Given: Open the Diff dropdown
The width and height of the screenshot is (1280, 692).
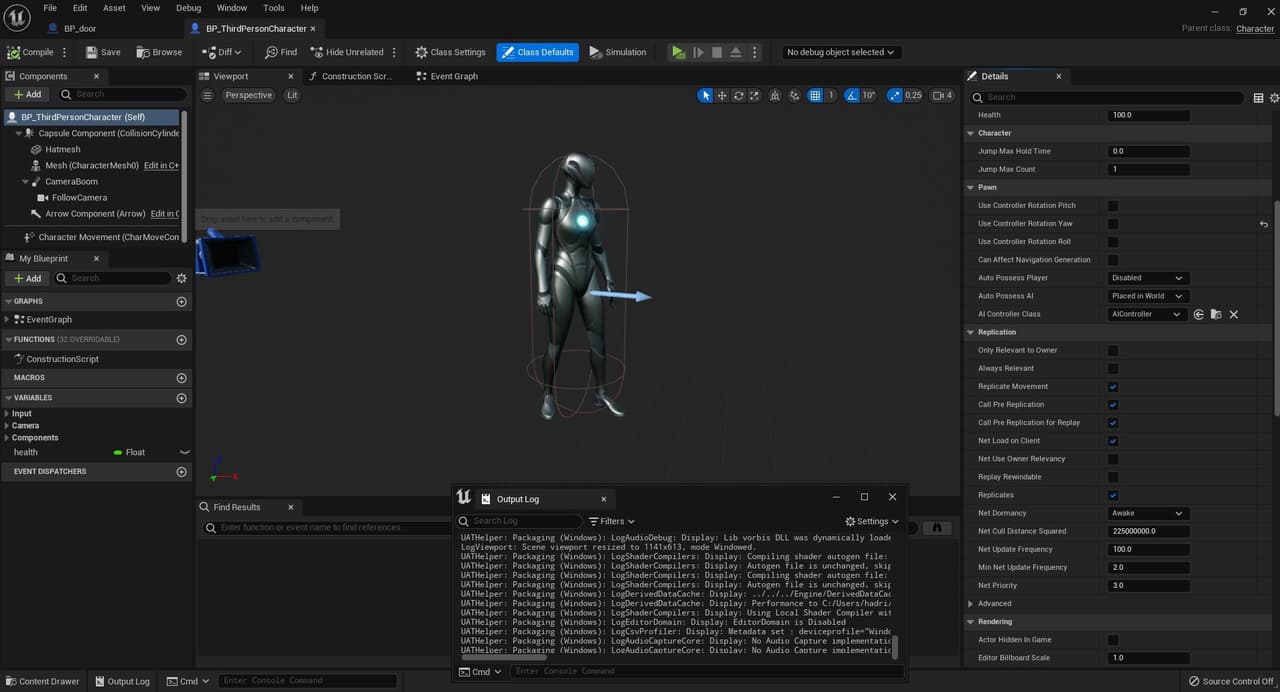Looking at the screenshot, I should pos(222,52).
